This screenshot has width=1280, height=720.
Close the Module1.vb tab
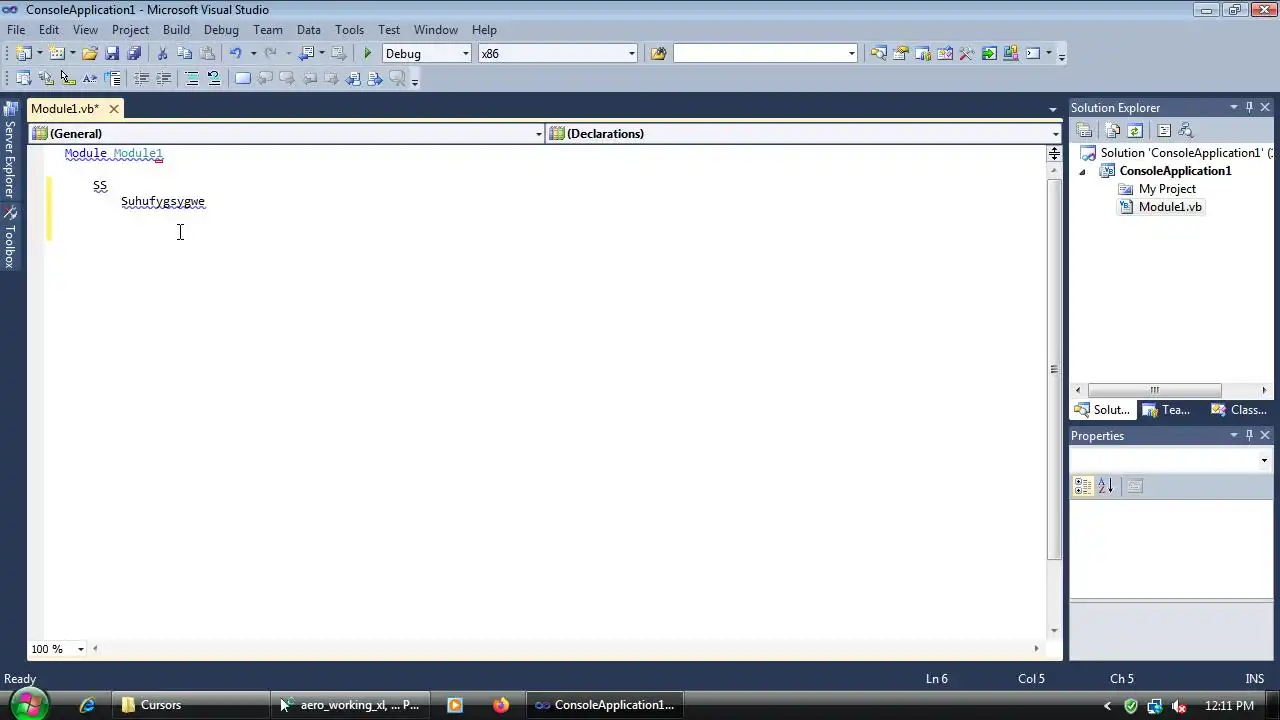[114, 108]
